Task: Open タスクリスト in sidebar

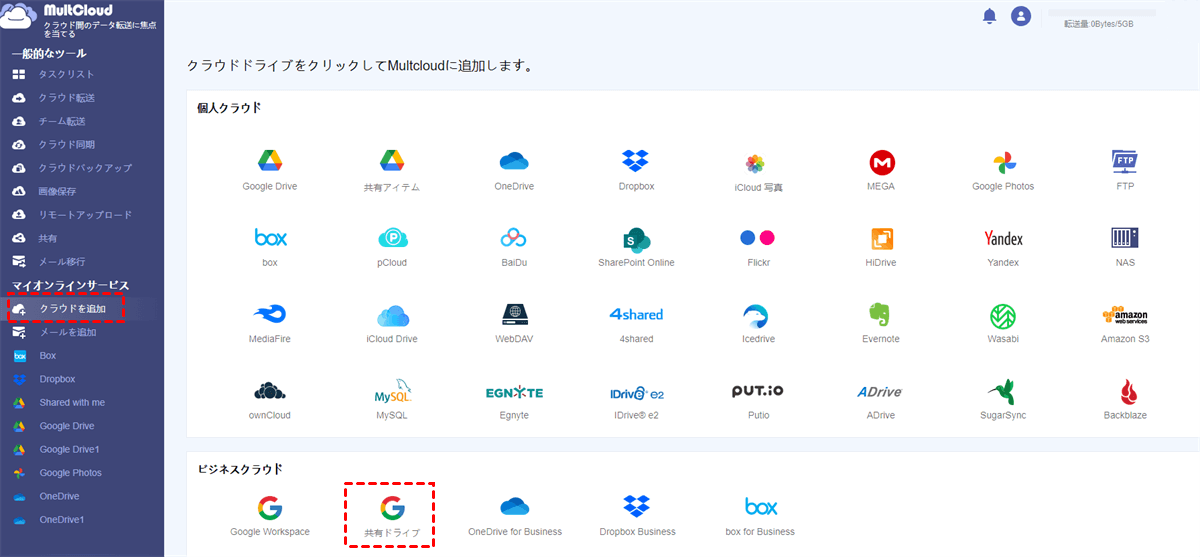Action: coord(66,74)
